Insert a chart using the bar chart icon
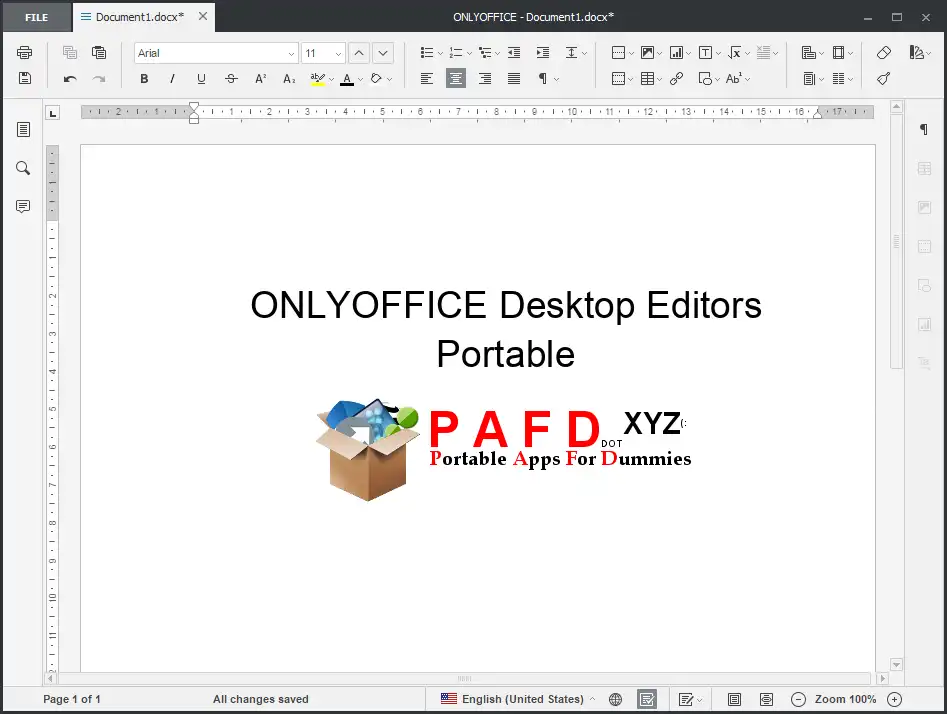The width and height of the screenshot is (947, 714). pos(676,53)
